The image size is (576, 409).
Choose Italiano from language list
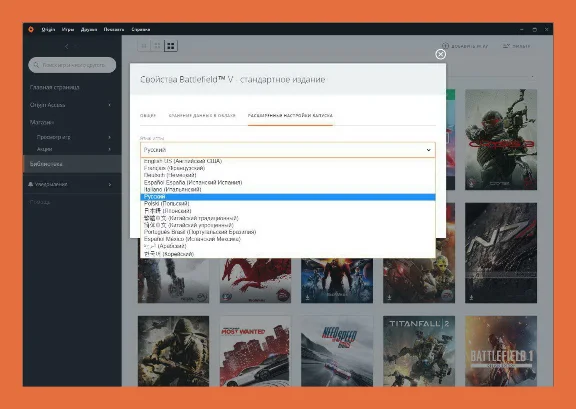[288, 190]
